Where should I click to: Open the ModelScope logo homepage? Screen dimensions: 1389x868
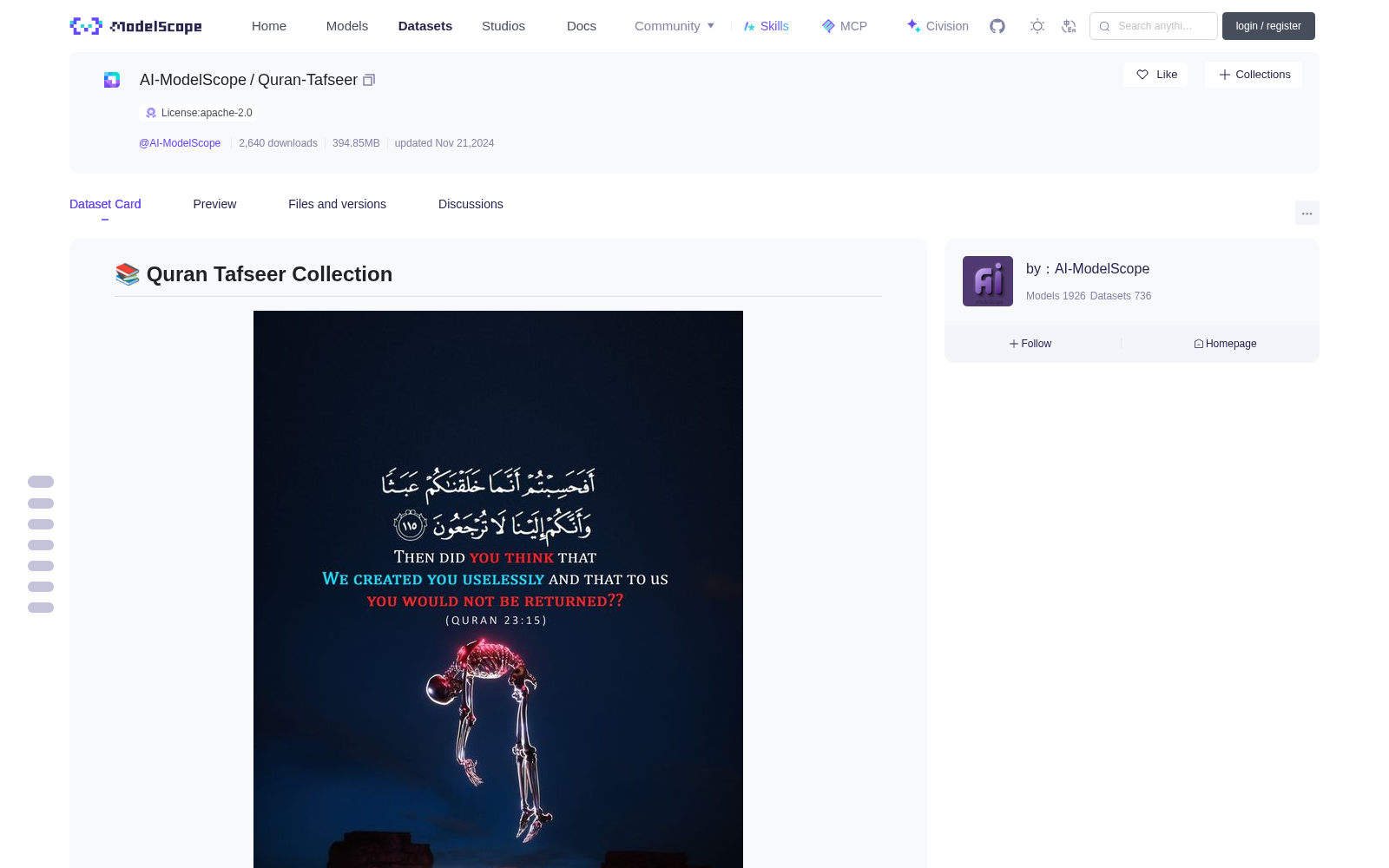coord(135,26)
